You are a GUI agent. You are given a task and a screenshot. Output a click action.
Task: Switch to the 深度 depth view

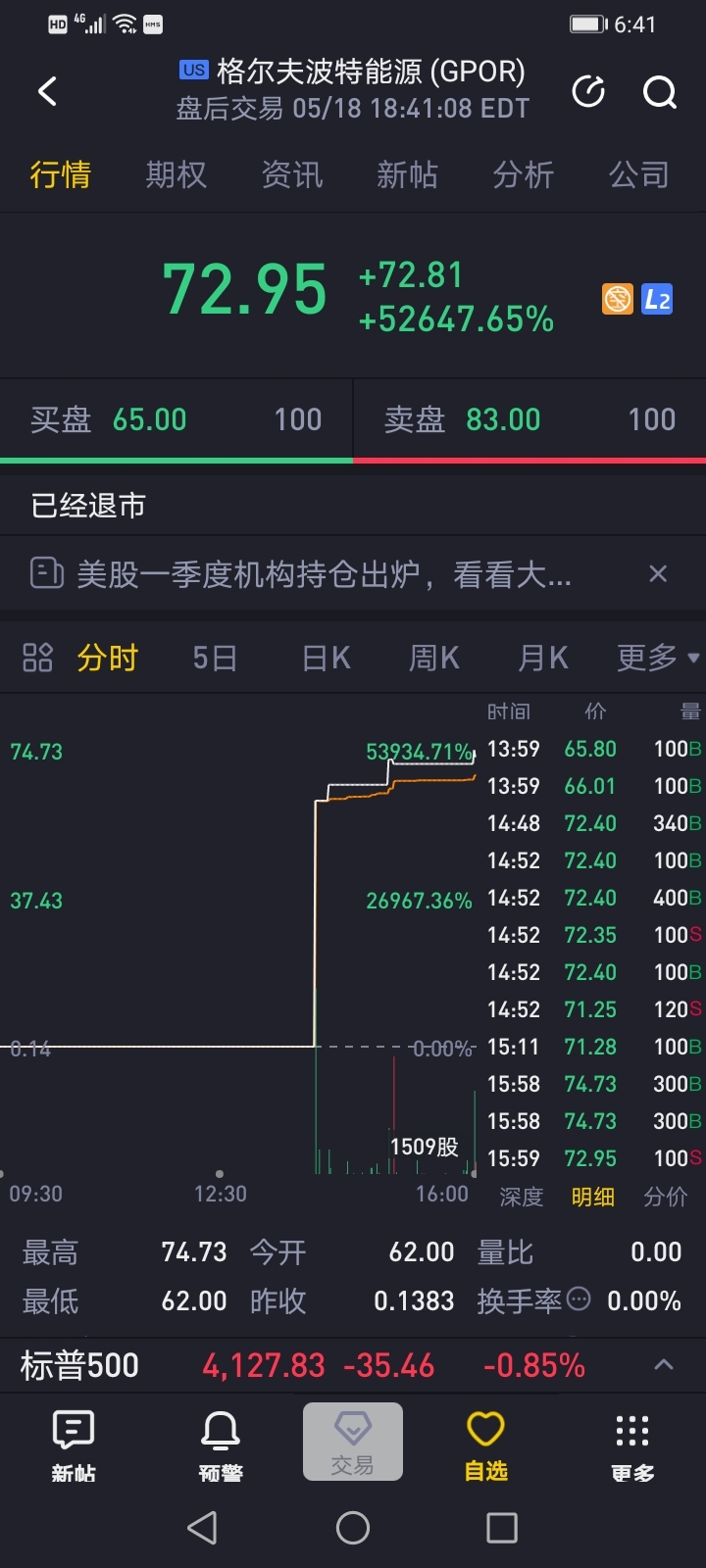coord(521,1197)
